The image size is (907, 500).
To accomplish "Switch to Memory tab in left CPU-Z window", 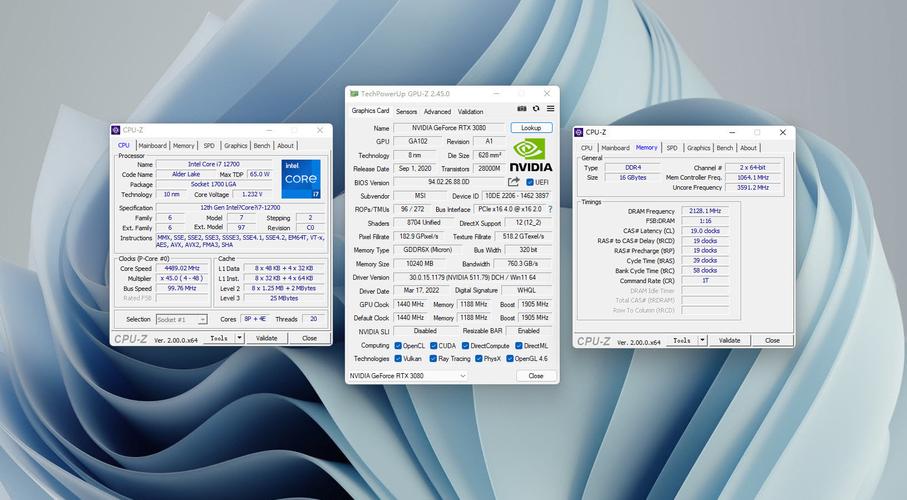I will [183, 146].
